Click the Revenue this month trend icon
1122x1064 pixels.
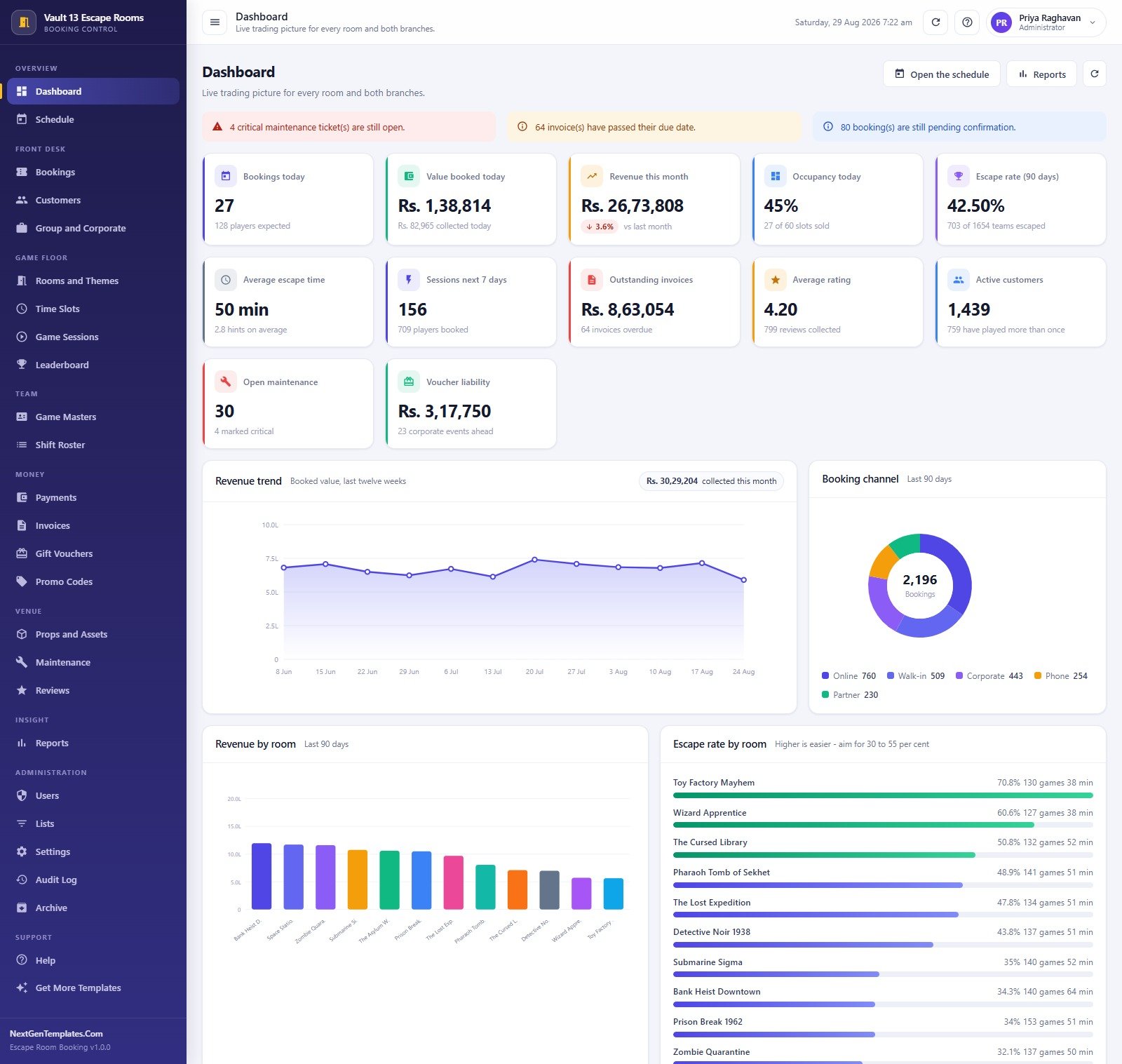pyautogui.click(x=592, y=176)
